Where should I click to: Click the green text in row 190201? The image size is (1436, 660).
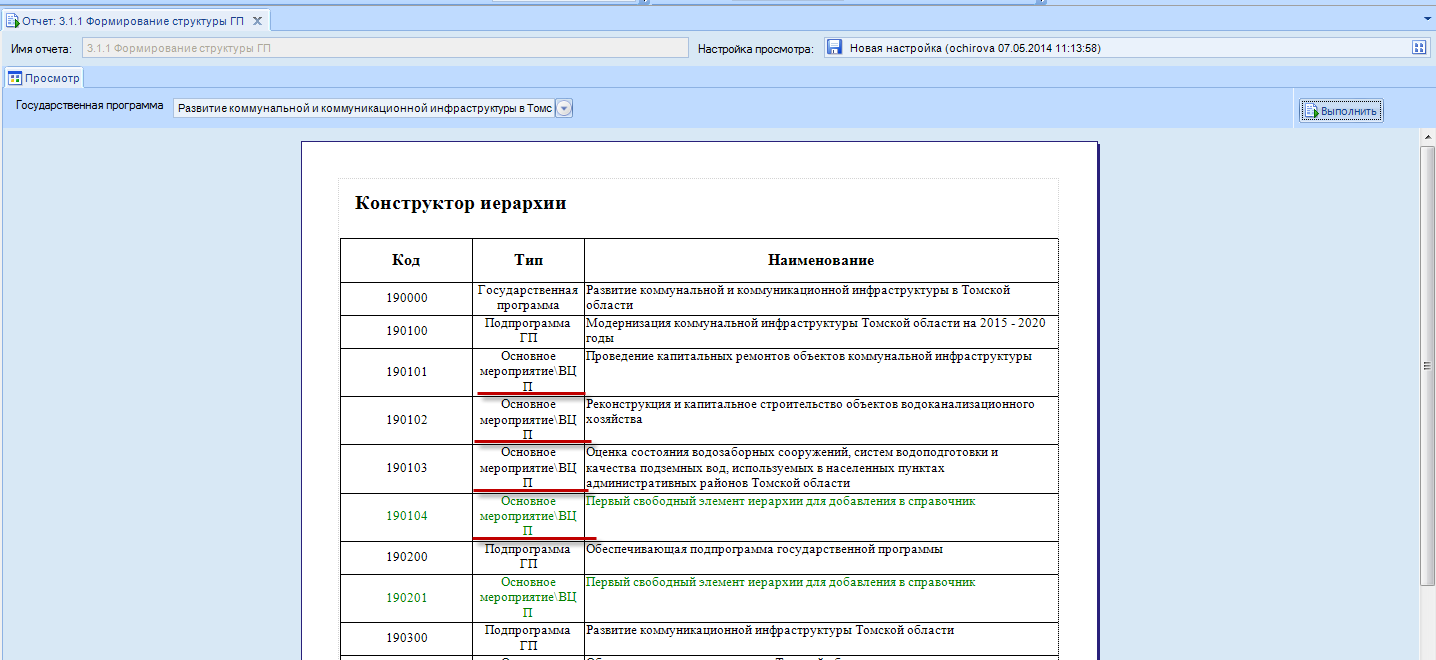[x=780, y=582]
